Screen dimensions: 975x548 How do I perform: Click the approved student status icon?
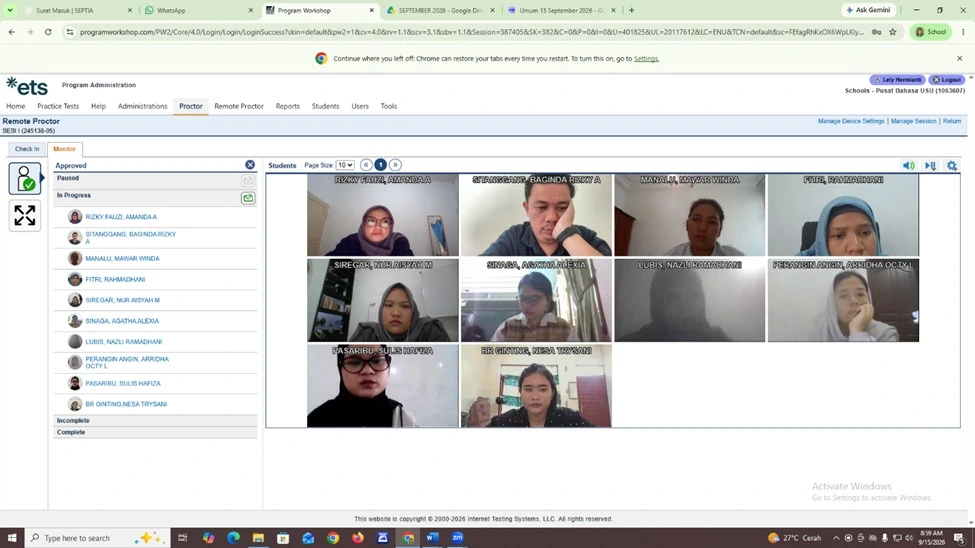click(25, 179)
